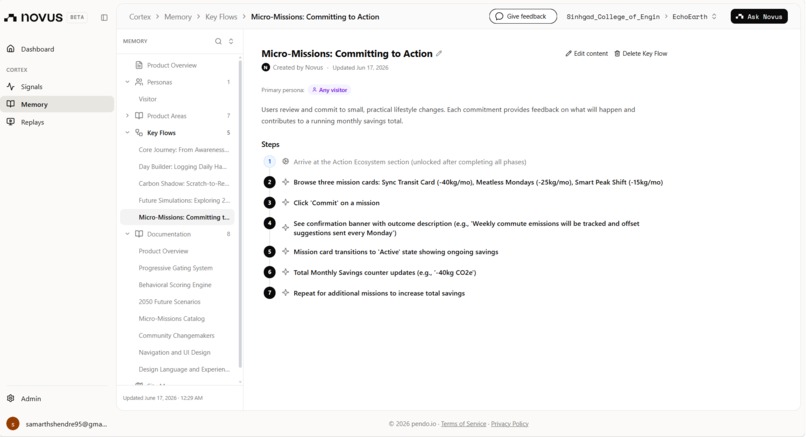The width and height of the screenshot is (806, 437).
Task: Click sparkle icon on Total Monthly Savings step
Action: [285, 272]
